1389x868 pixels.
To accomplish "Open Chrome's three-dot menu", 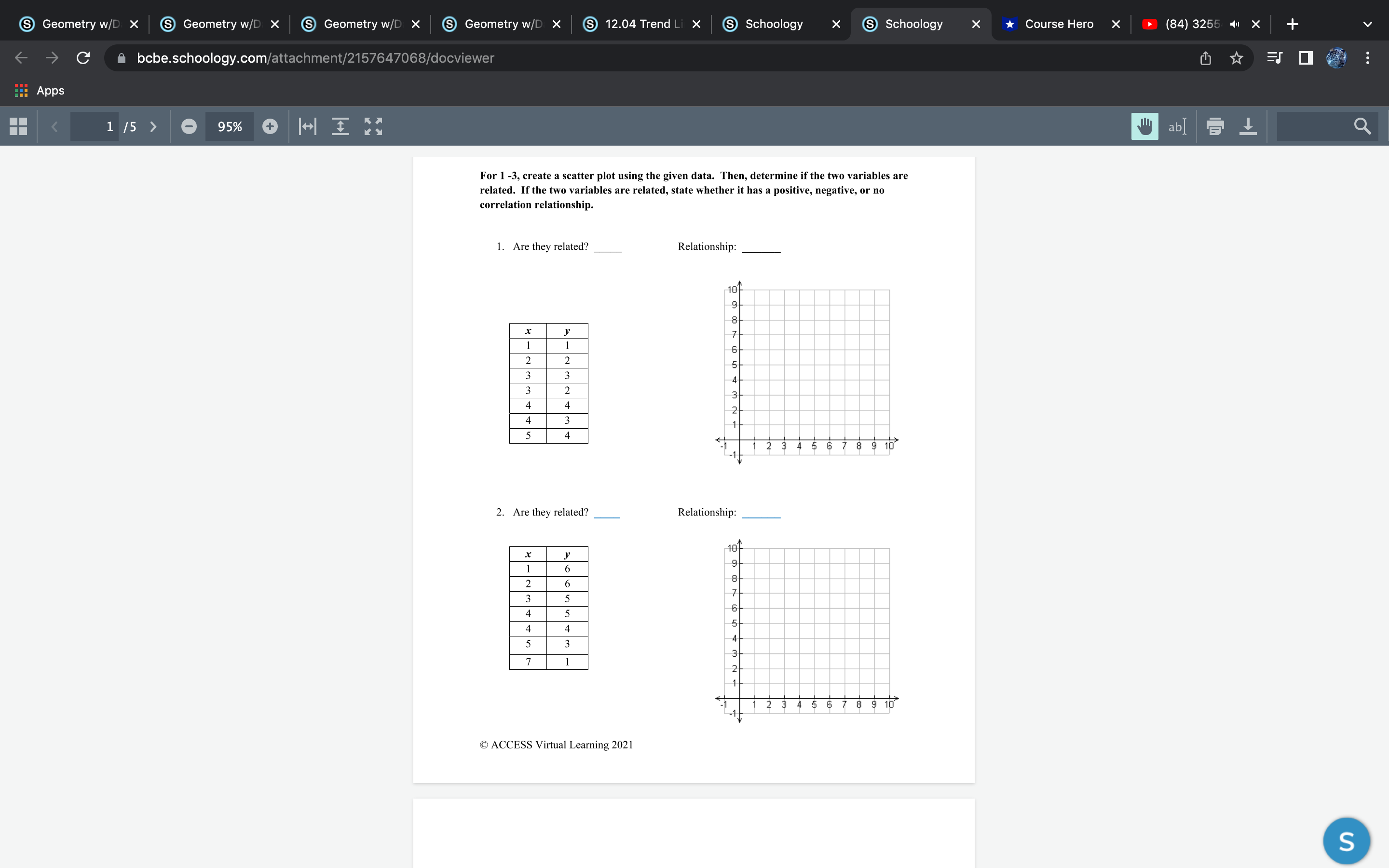I will [1367, 57].
